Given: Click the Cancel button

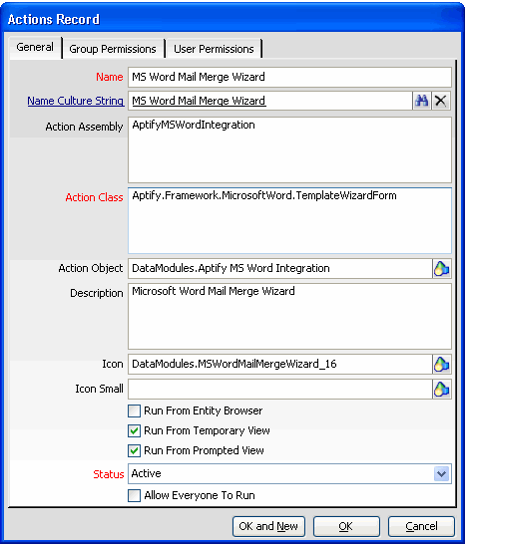Looking at the screenshot, I should [421, 526].
